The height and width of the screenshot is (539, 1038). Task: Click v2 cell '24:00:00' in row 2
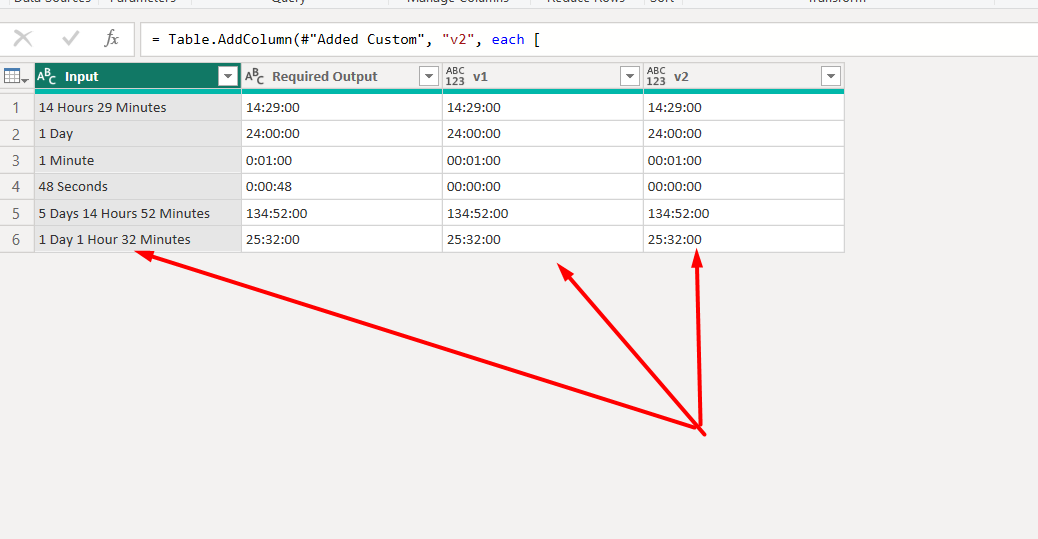click(743, 134)
